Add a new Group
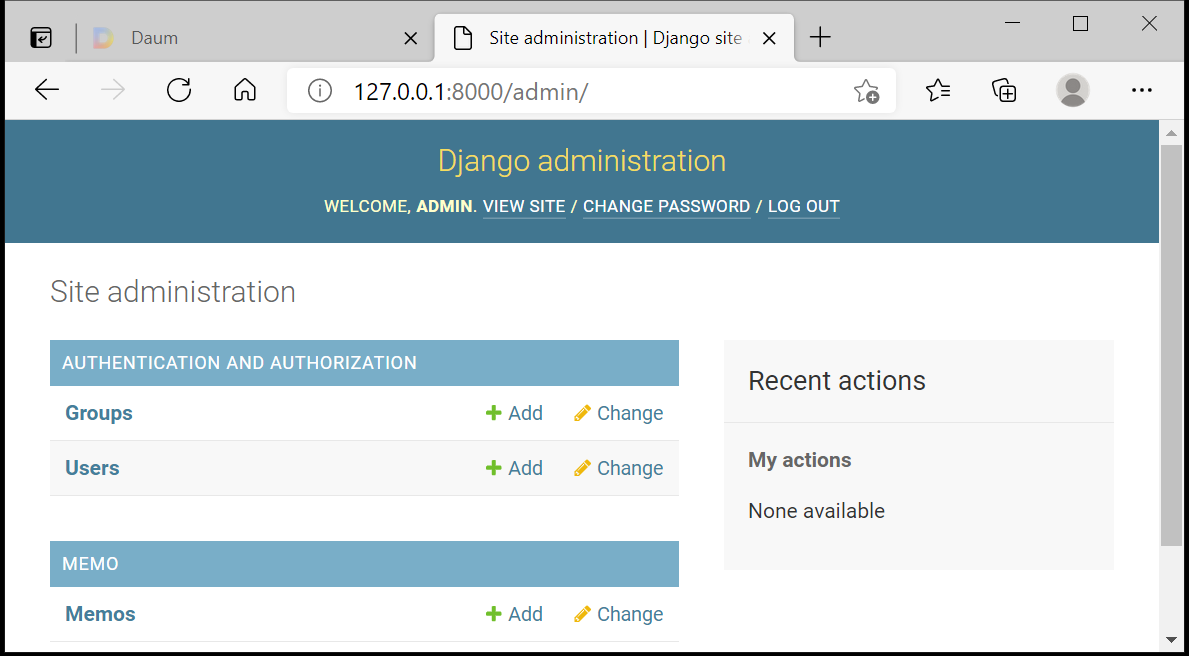 point(515,413)
